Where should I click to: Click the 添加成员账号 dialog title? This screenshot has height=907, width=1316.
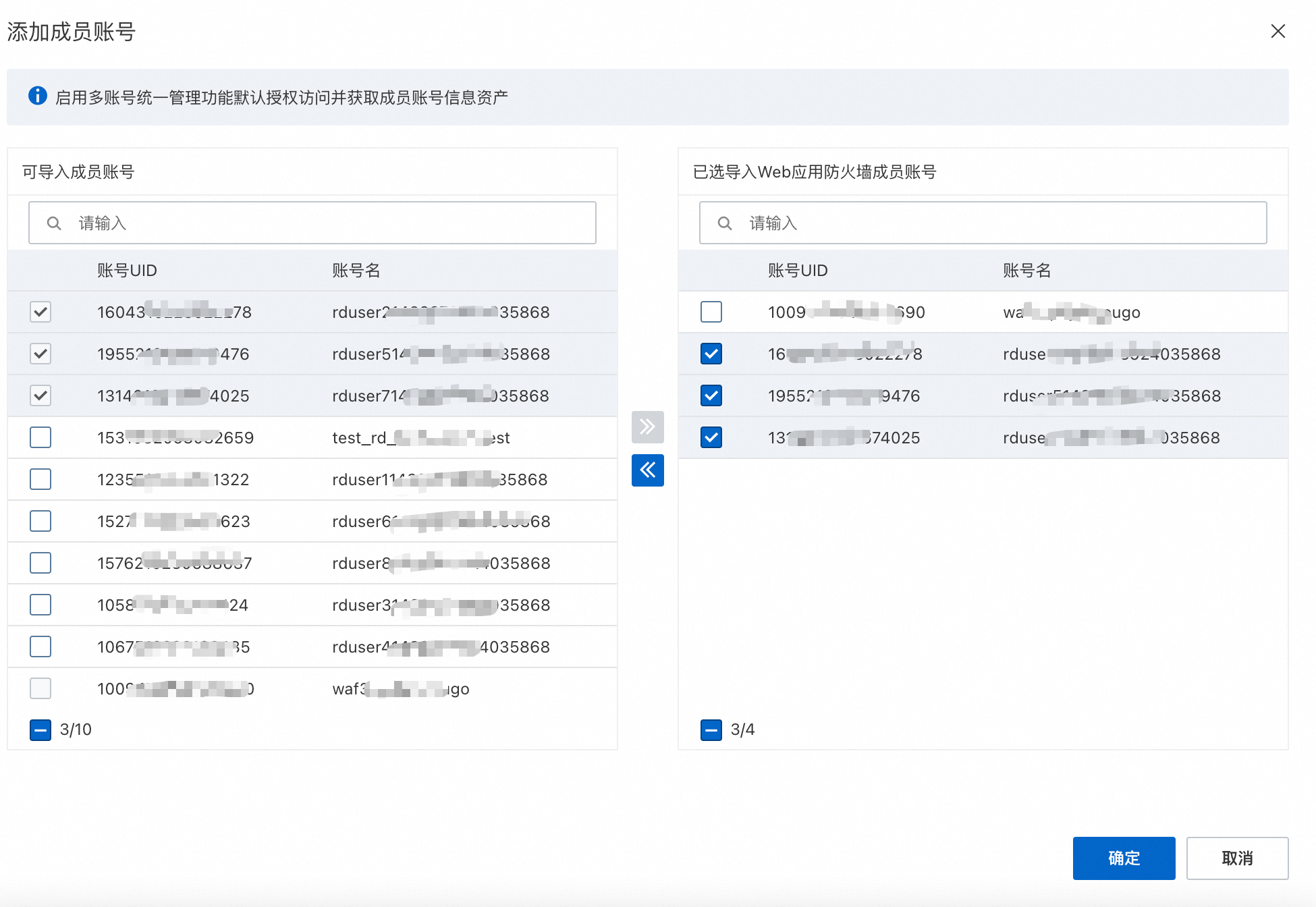click(72, 32)
